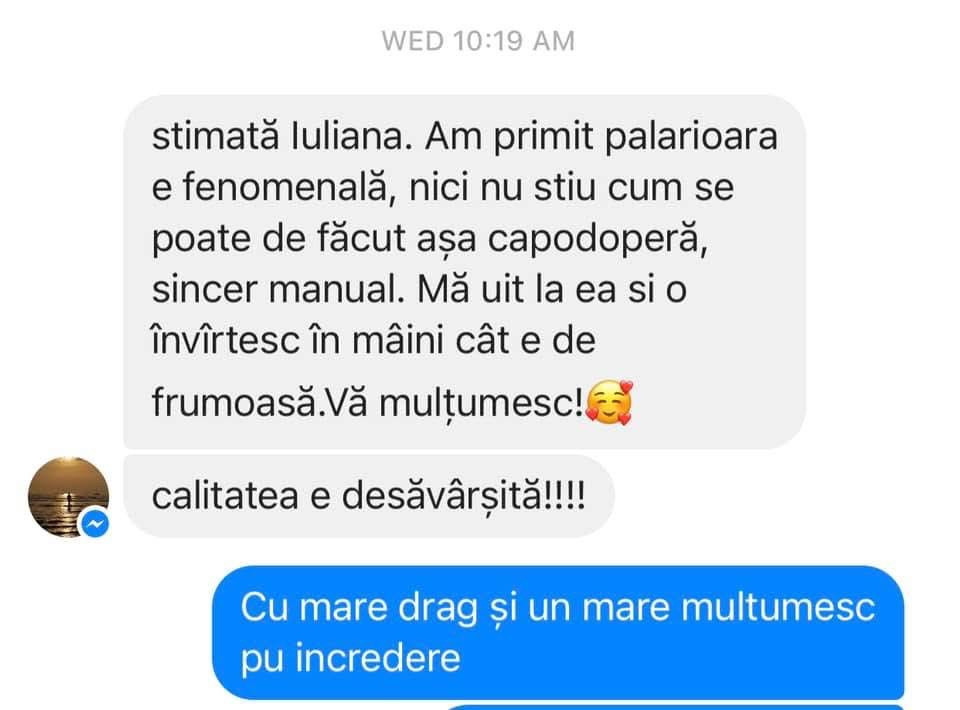The height and width of the screenshot is (710, 960).
Task: Tap the blue 'Cu mare drag' reply bubble
Action: pyautogui.click(x=558, y=632)
